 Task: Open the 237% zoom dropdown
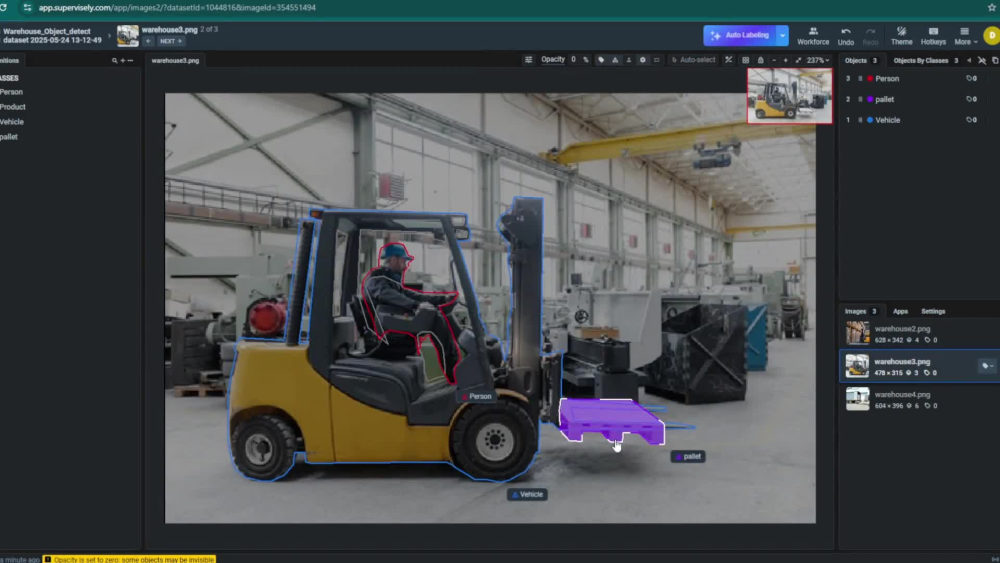[x=818, y=61]
